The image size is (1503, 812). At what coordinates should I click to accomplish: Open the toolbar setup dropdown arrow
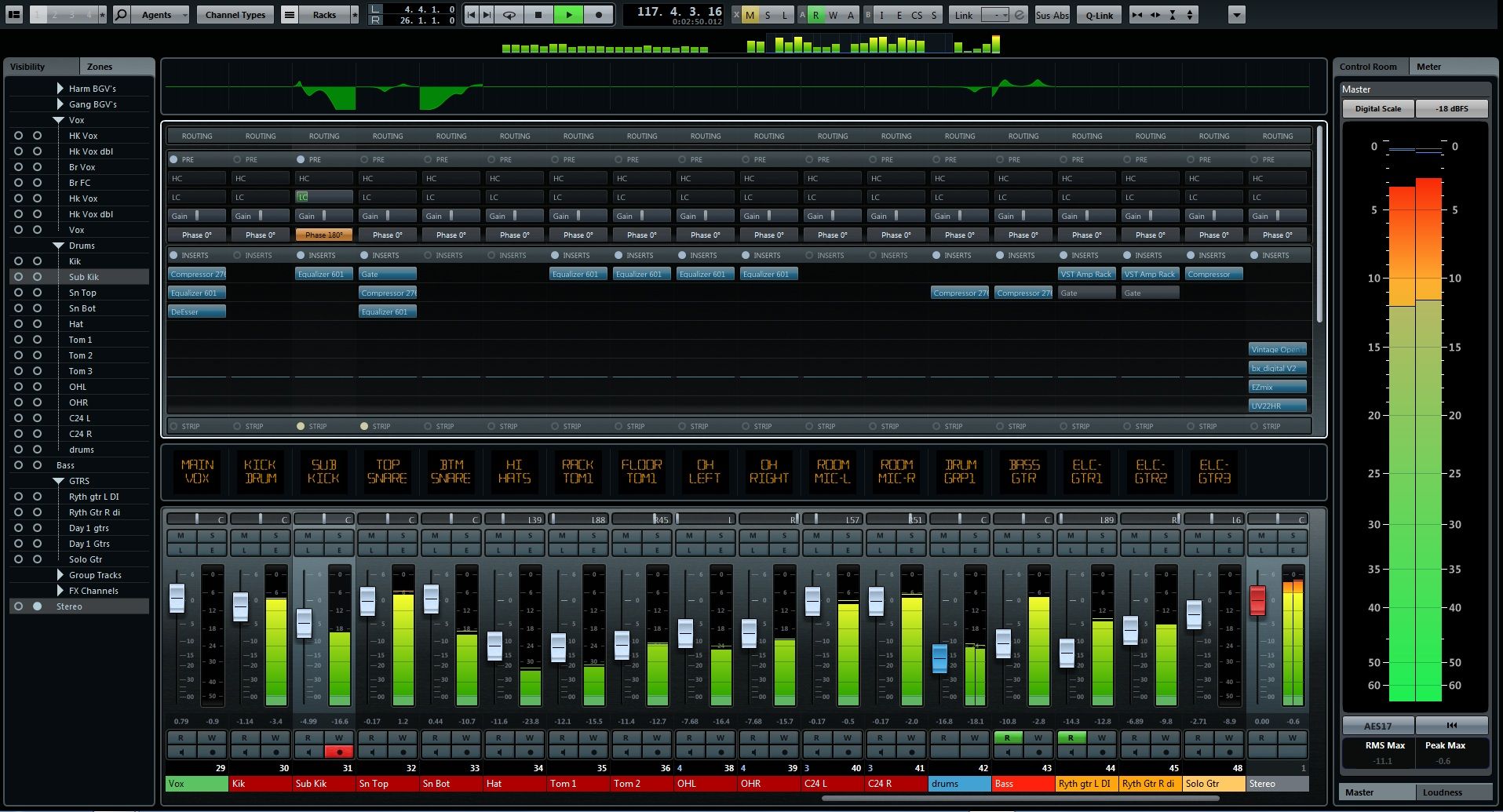(1236, 15)
